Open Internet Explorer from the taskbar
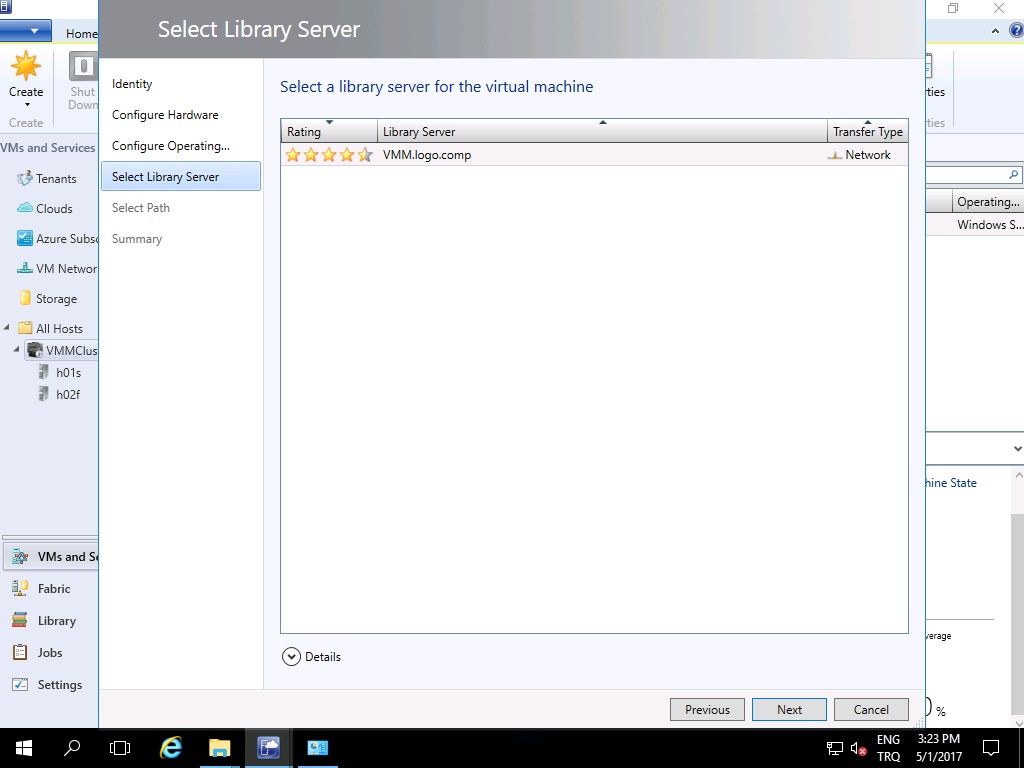Image resolution: width=1024 pixels, height=768 pixels. [170, 747]
